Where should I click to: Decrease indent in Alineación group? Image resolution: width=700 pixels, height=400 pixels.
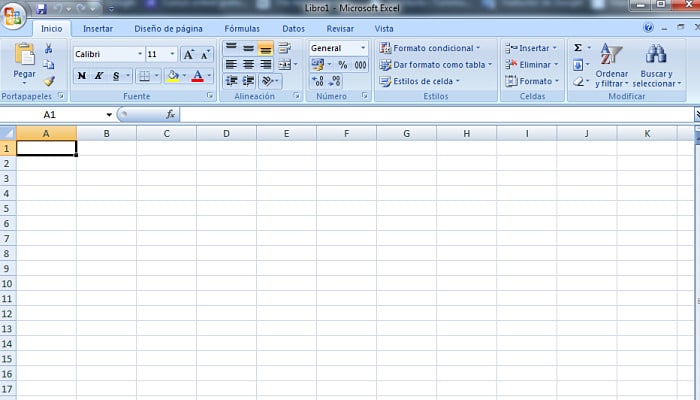231,81
